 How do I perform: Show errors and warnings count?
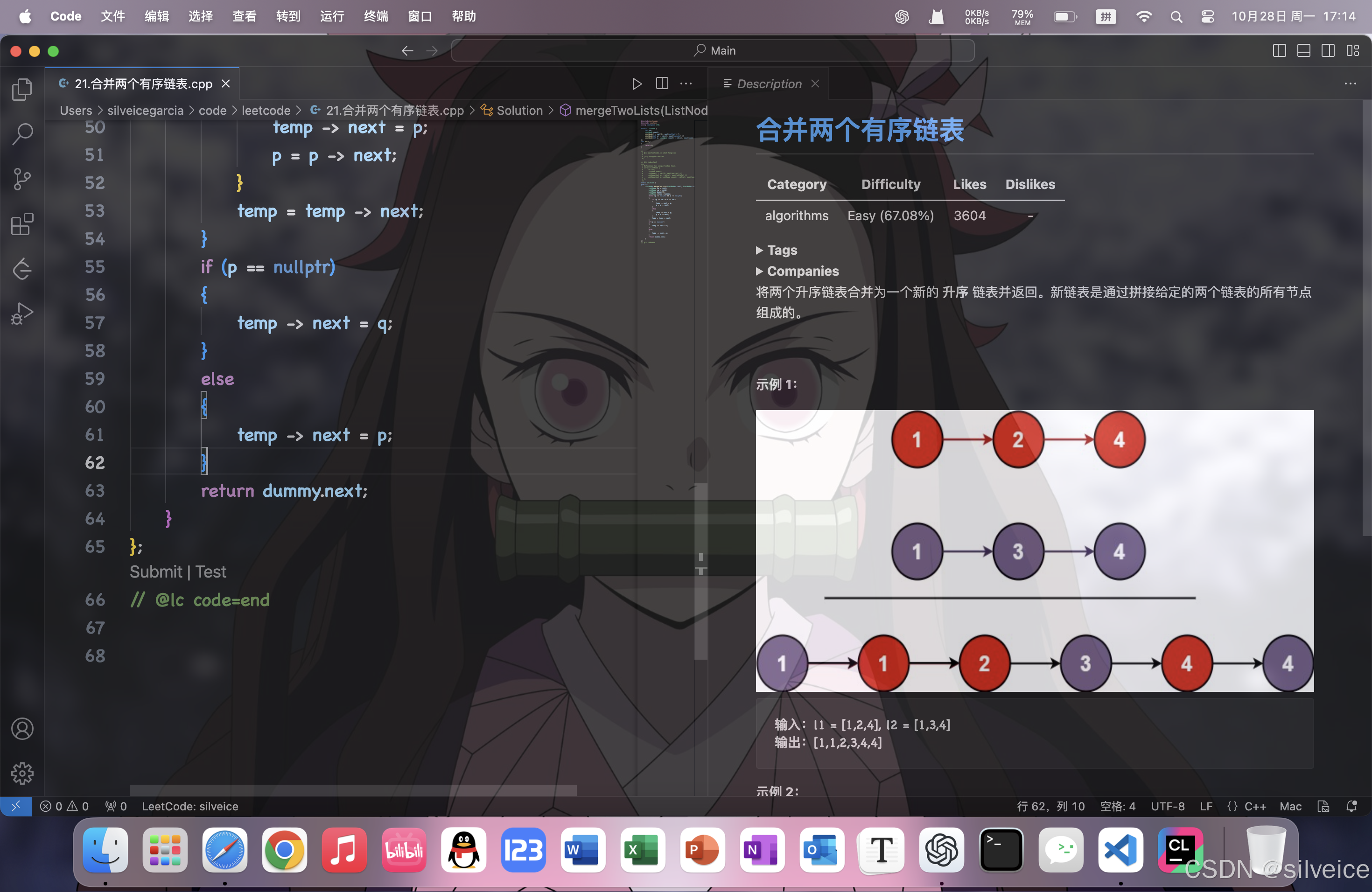(64, 806)
